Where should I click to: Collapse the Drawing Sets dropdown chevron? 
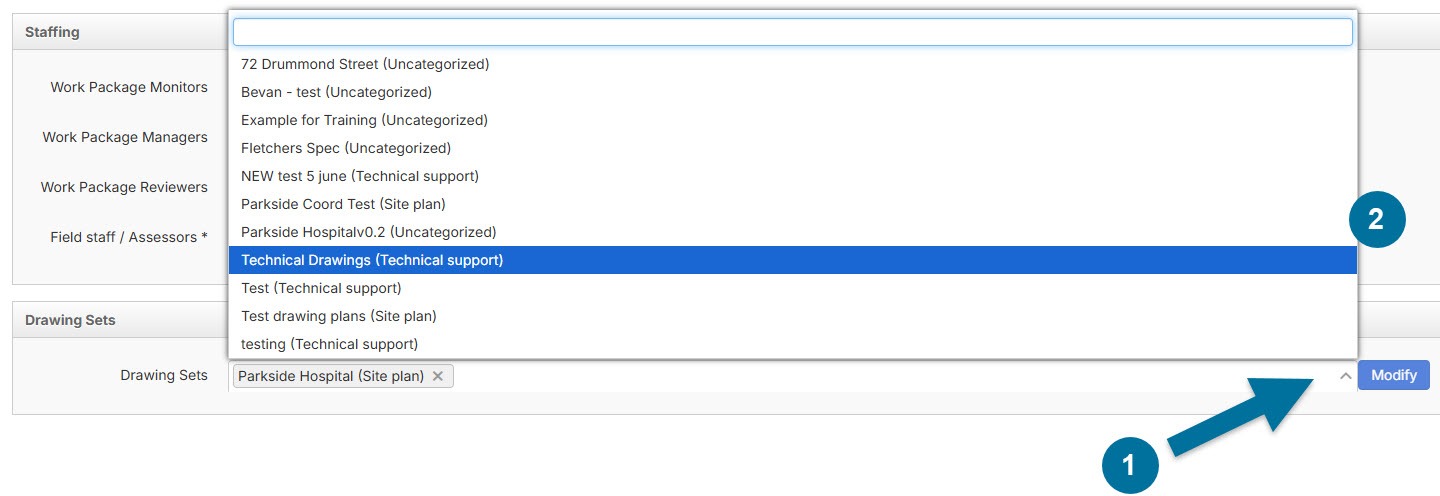point(1345,376)
